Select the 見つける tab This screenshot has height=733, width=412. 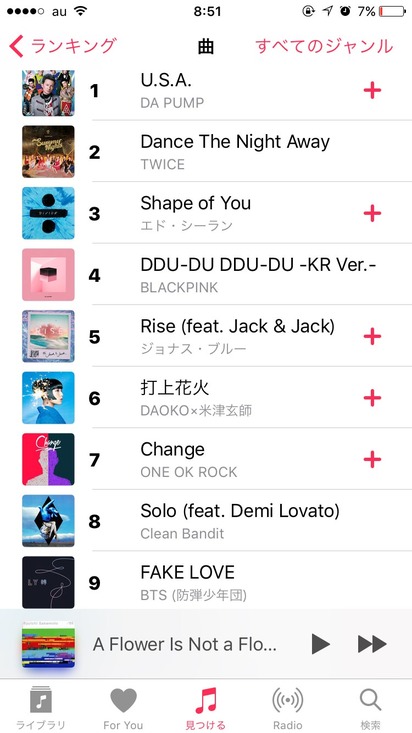click(x=206, y=708)
